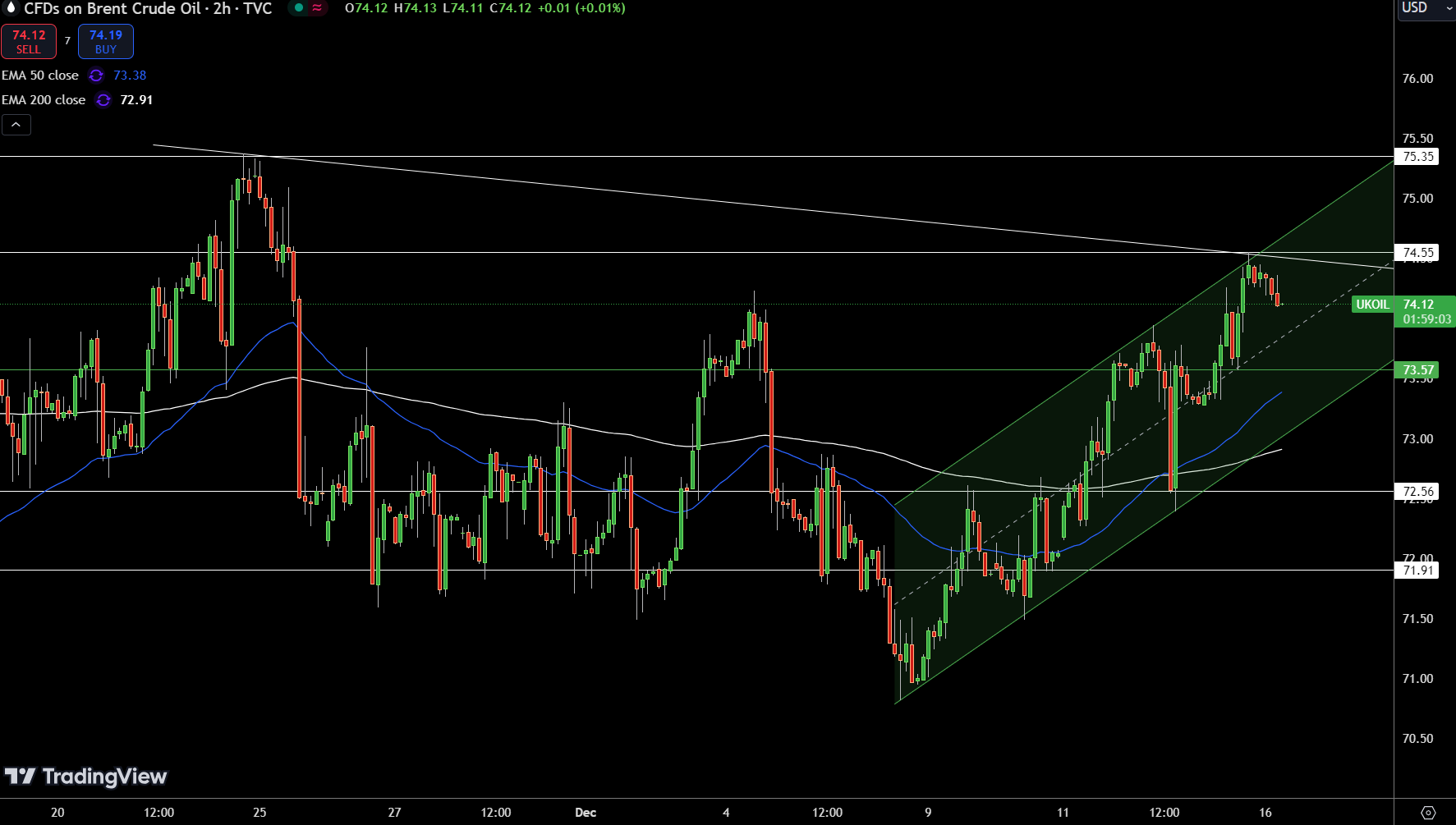Click the spread value 7
The image size is (1456, 825).
point(67,41)
